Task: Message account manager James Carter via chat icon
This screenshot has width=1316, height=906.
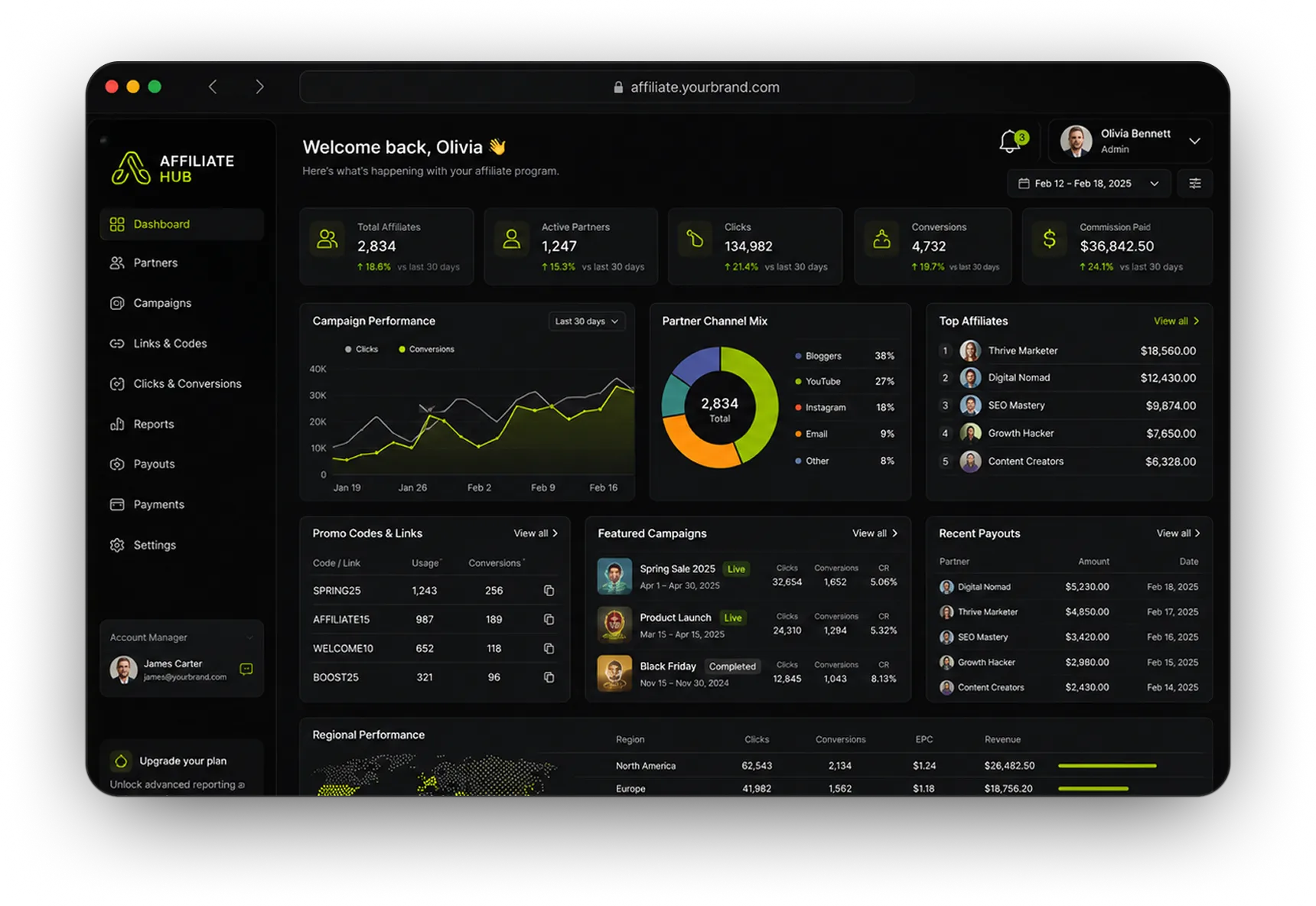Action: tap(246, 669)
